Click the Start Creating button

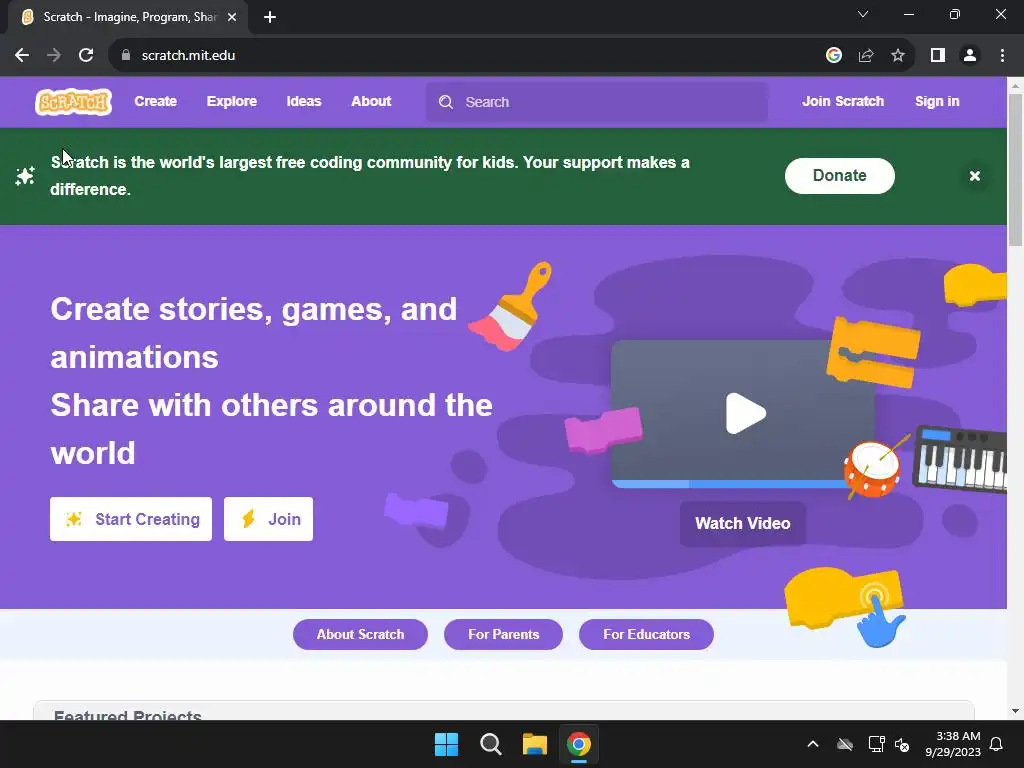pyautogui.click(x=131, y=519)
